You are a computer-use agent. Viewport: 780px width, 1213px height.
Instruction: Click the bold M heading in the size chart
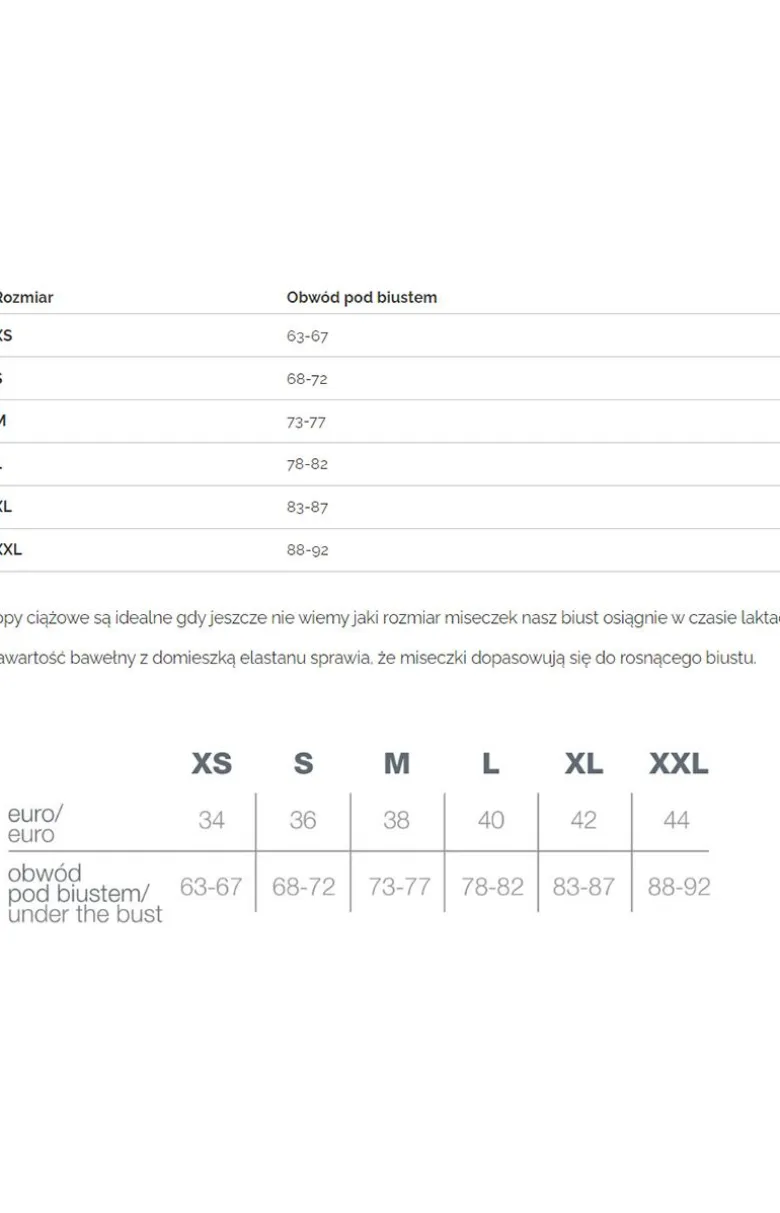pyautogui.click(x=397, y=764)
